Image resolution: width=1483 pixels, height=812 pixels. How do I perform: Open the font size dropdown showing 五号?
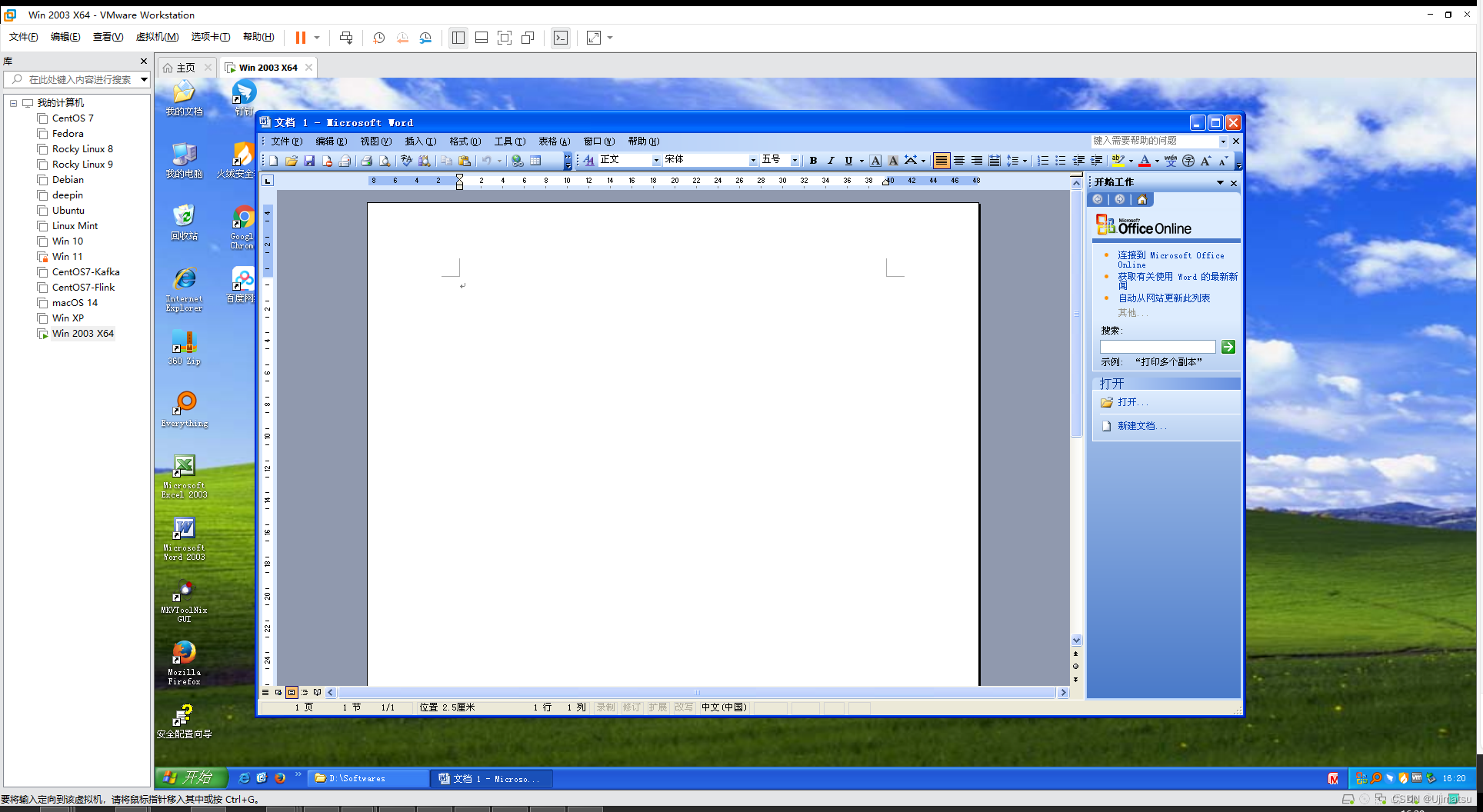click(x=795, y=160)
